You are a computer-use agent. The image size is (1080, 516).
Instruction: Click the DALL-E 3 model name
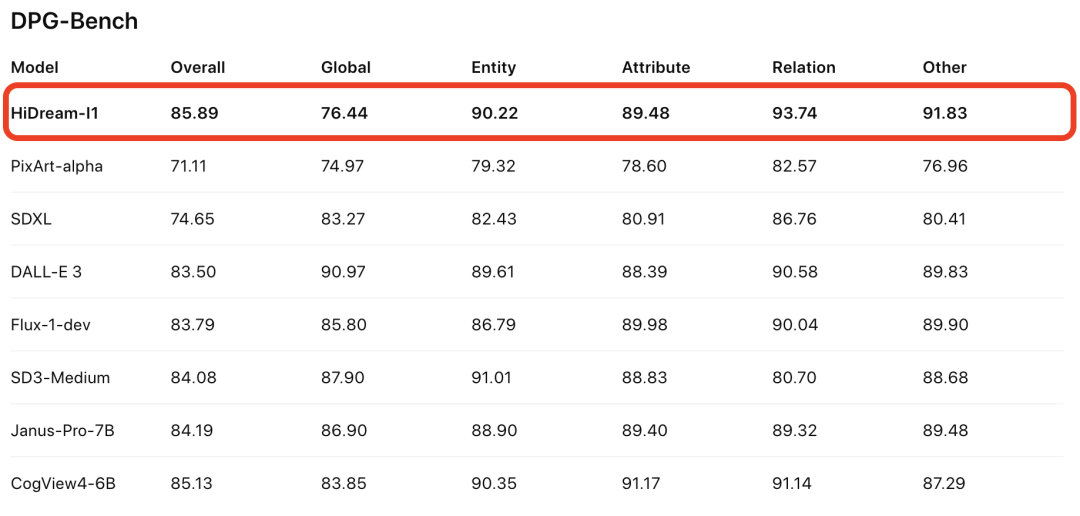46,272
